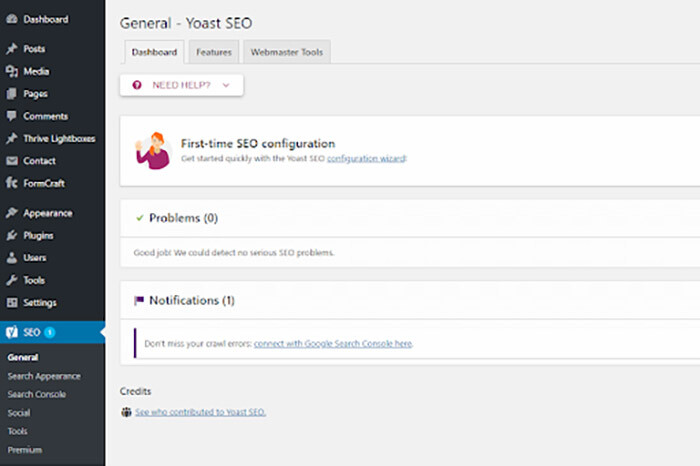The height and width of the screenshot is (466, 700).
Task: Open the Comments menu item
Action: click(x=46, y=116)
